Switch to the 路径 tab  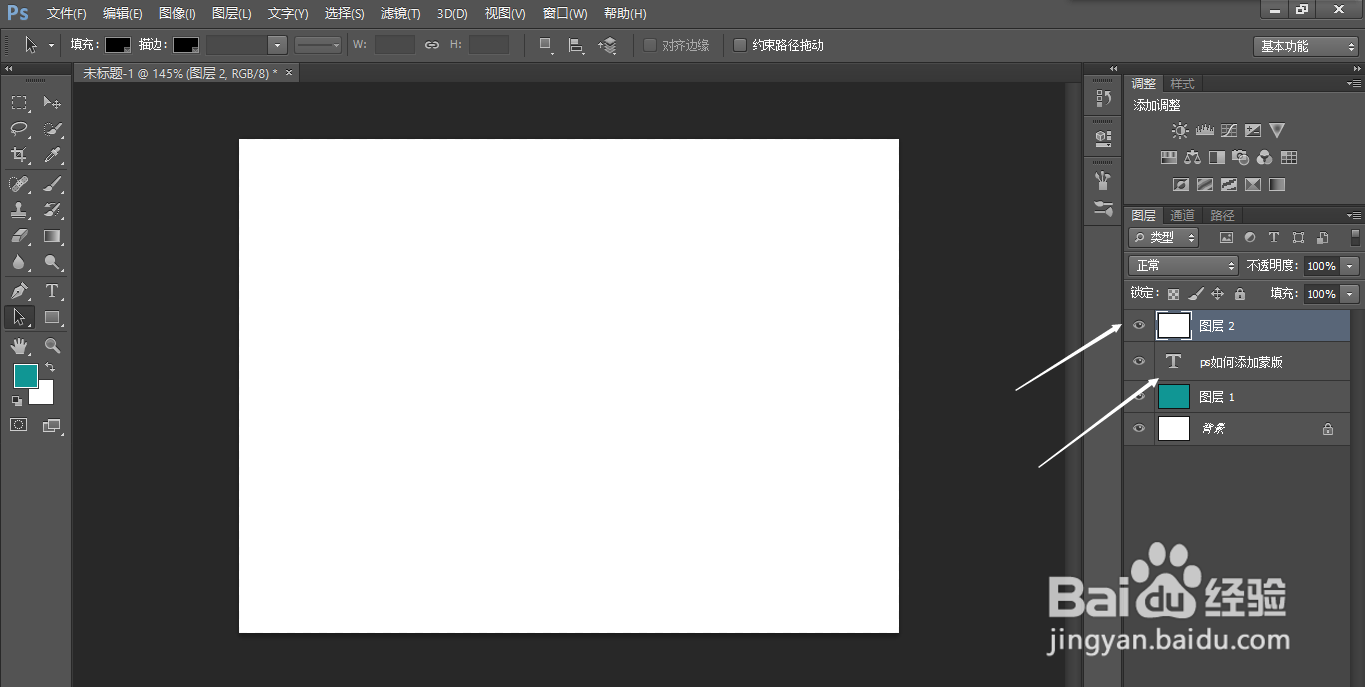tap(1222, 215)
